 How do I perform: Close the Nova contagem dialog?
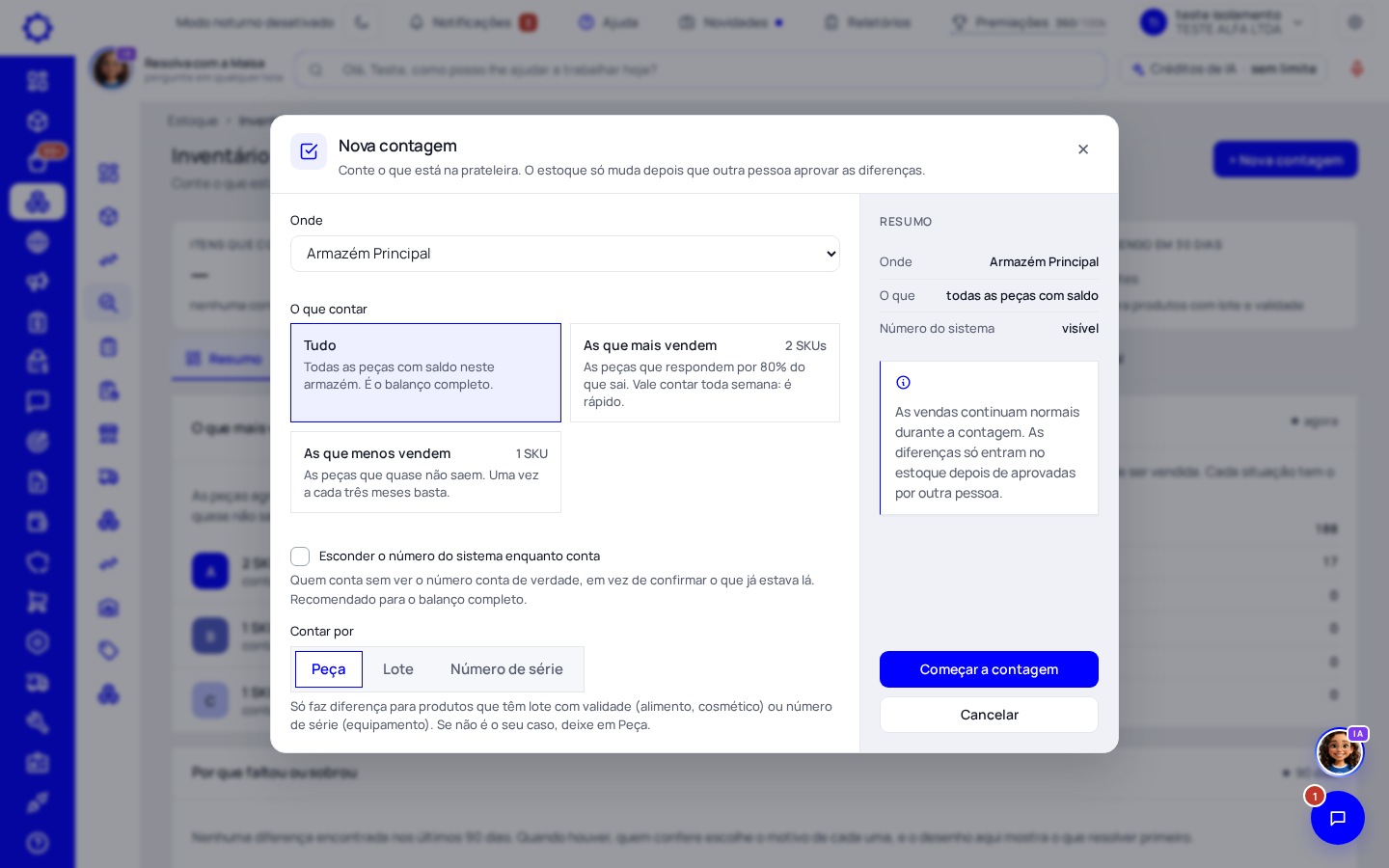pyautogui.click(x=1083, y=149)
